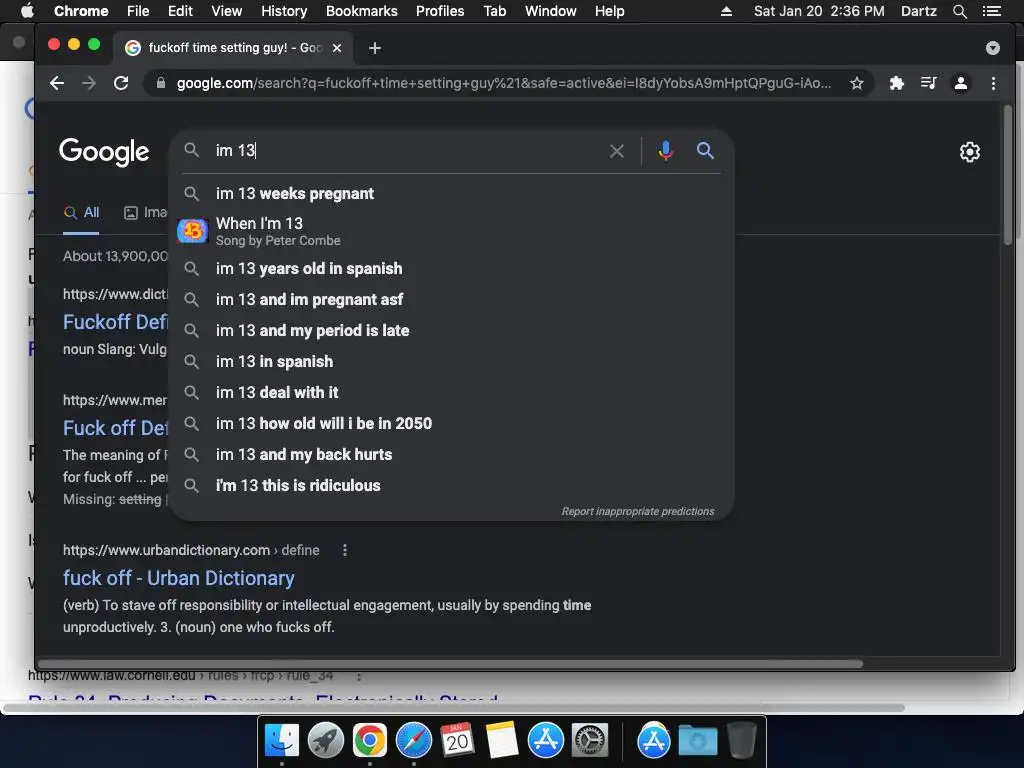Click the Dartz user name in menu bar
The height and width of the screenshot is (768, 1024).
918,11
